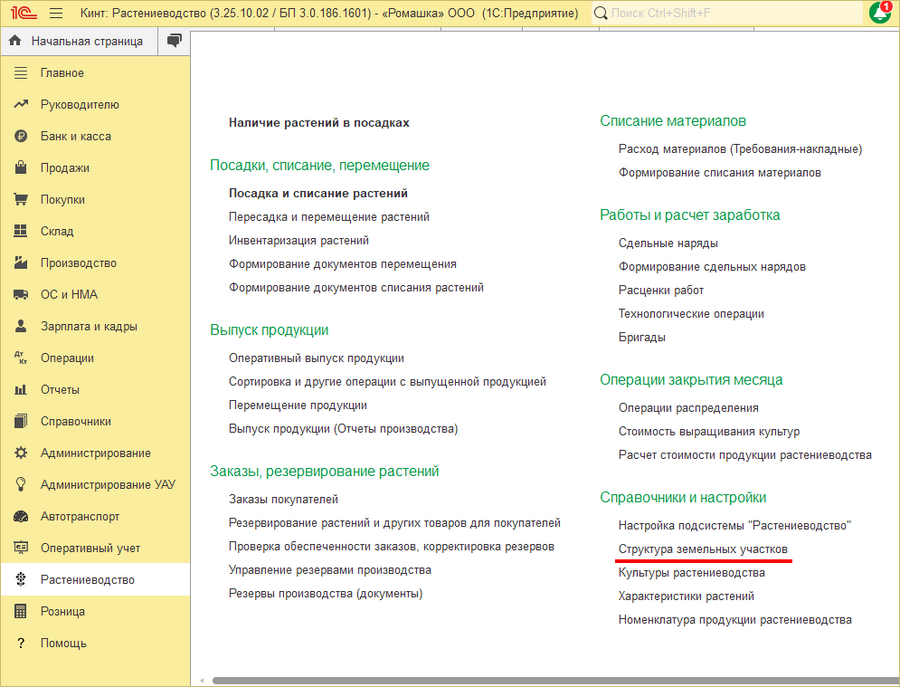The image size is (900, 687).
Task: Click the Справочники section icon
Action: coord(21,421)
